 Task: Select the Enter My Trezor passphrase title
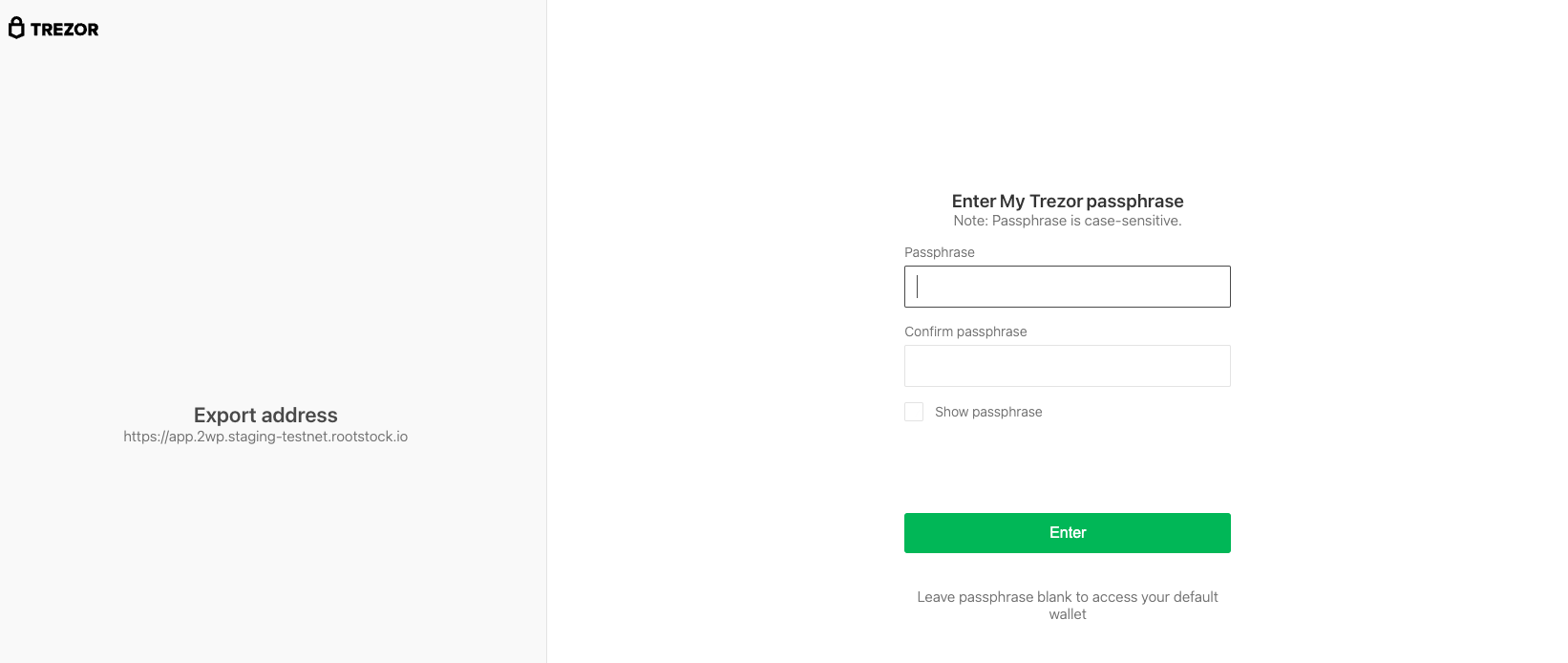pyautogui.click(x=1067, y=201)
